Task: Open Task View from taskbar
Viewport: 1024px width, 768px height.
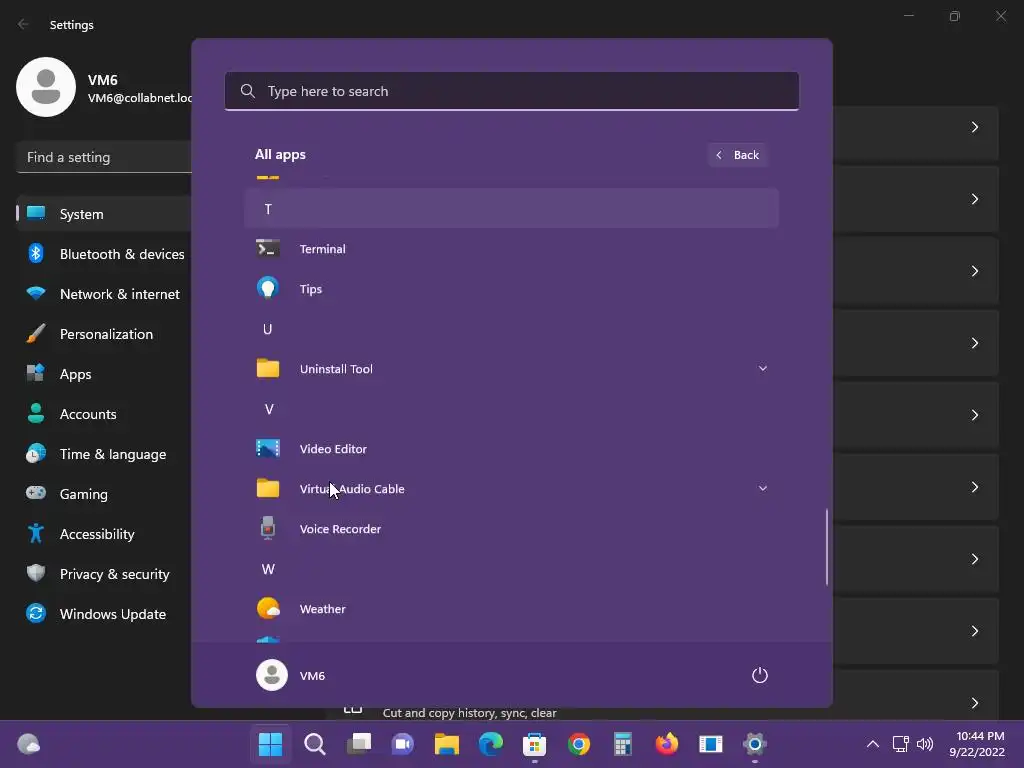Action: tap(359, 744)
